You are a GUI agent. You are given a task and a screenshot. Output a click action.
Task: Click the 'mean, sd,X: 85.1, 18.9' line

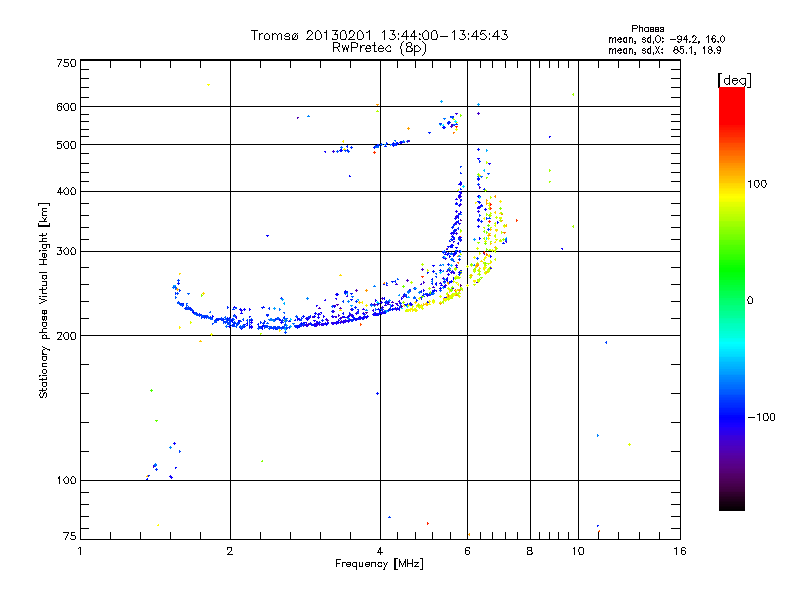point(664,51)
